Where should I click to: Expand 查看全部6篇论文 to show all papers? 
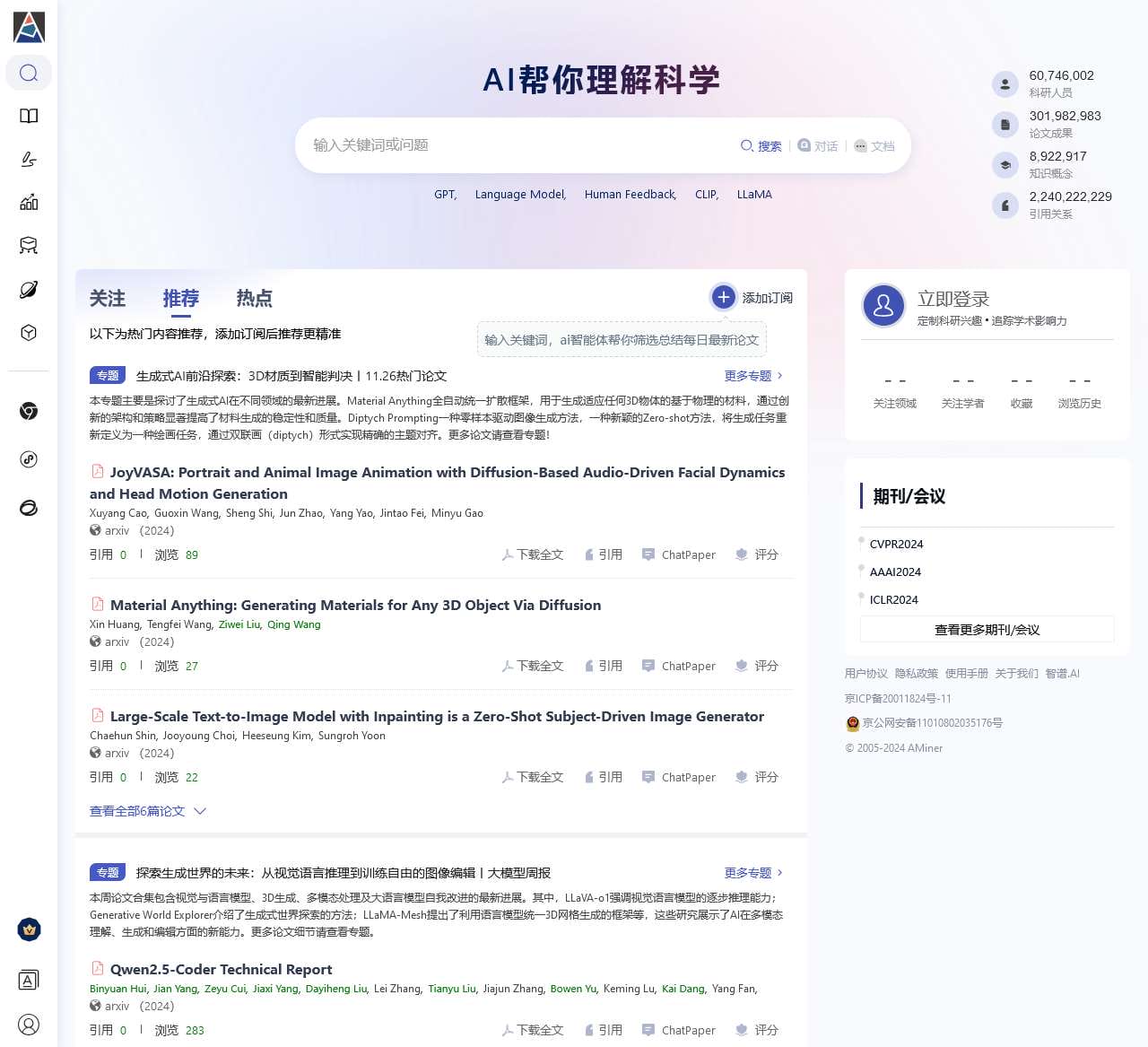coord(148,811)
